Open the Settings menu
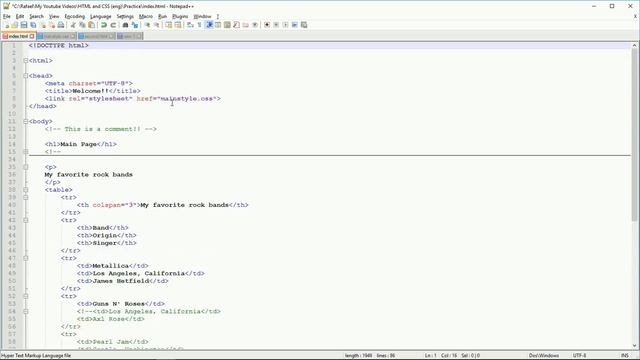The height and width of the screenshot is (360, 640). coord(125,16)
